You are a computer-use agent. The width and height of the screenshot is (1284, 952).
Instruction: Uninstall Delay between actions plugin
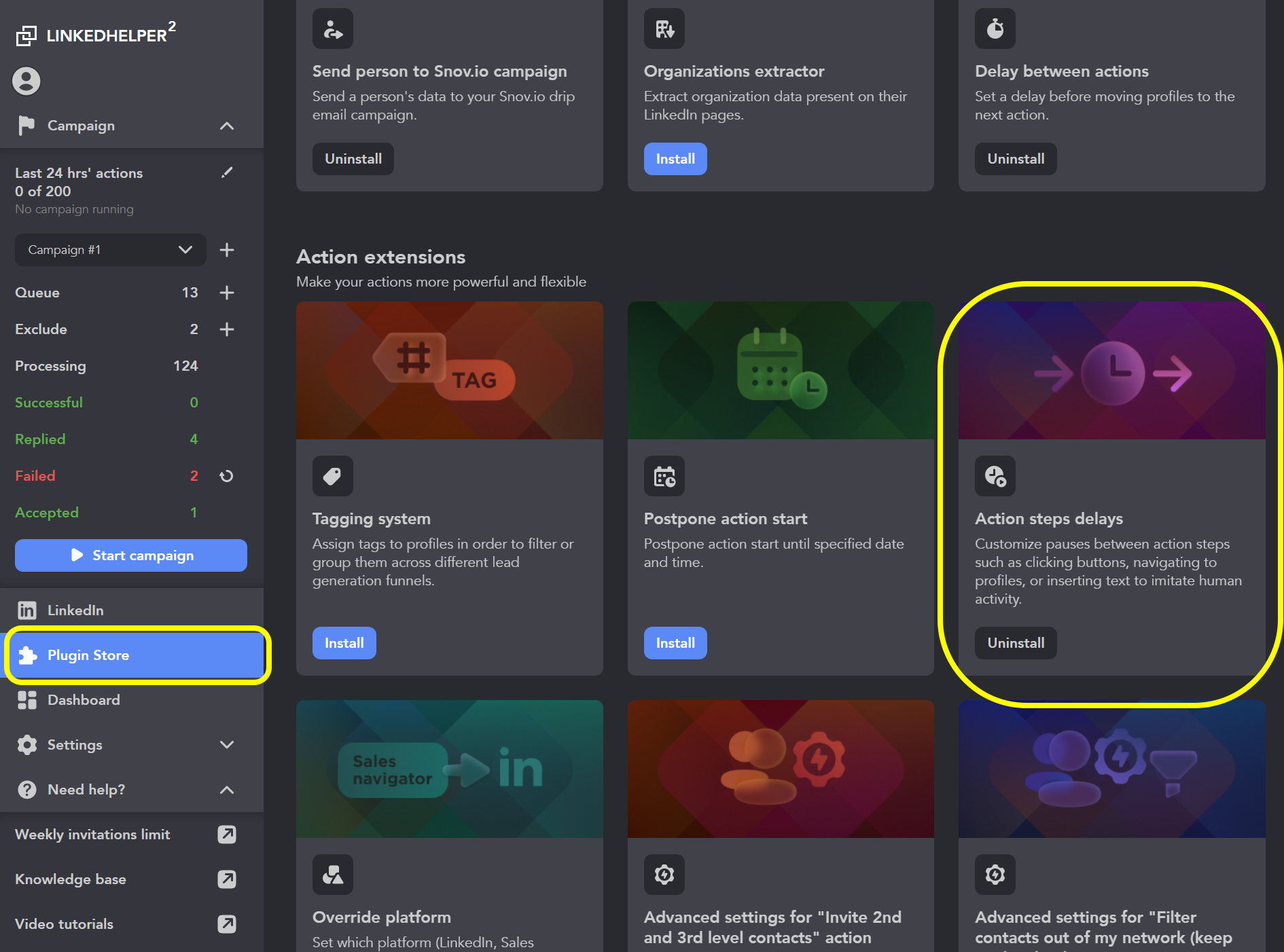coord(1016,159)
